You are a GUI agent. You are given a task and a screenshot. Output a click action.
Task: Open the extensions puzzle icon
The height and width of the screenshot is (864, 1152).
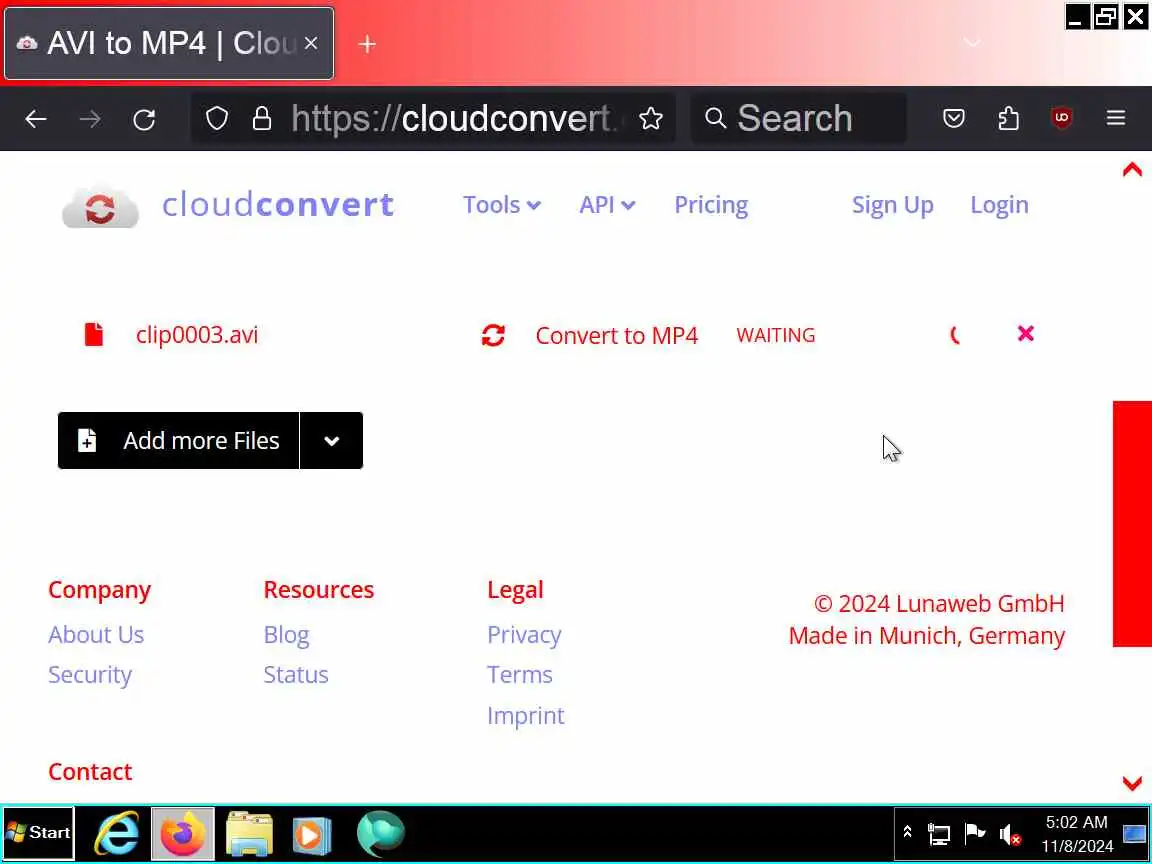point(1008,118)
